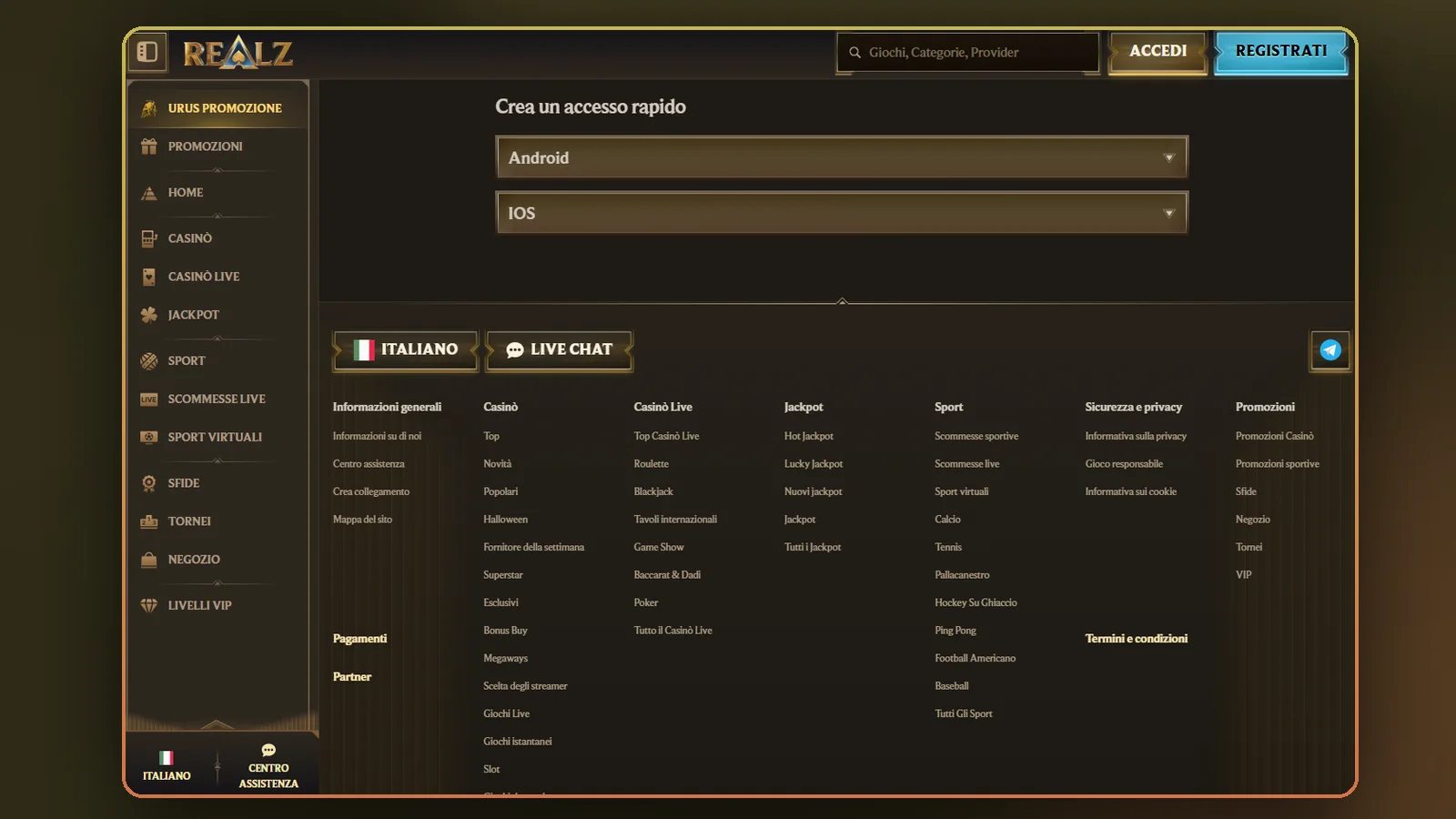Open language switcher at sidebar bottom
Screen dimensions: 1456x819
tap(167, 766)
